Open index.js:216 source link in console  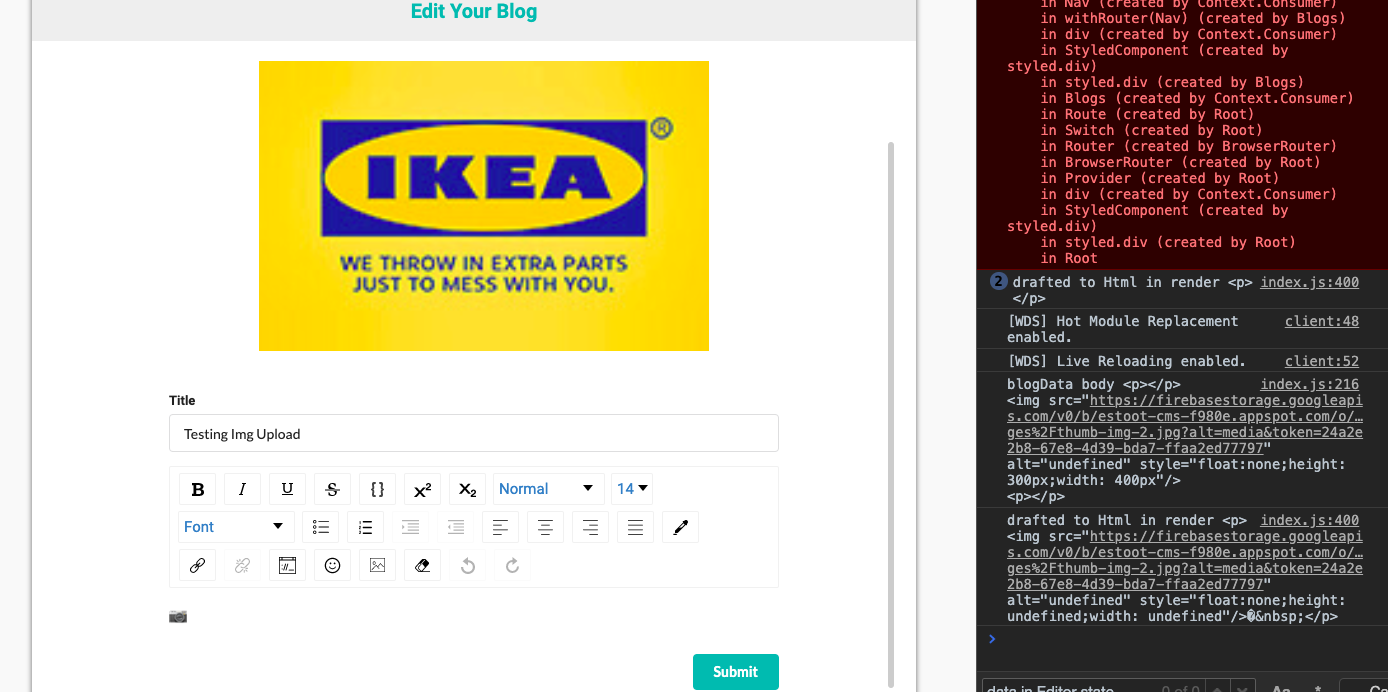1309,385
